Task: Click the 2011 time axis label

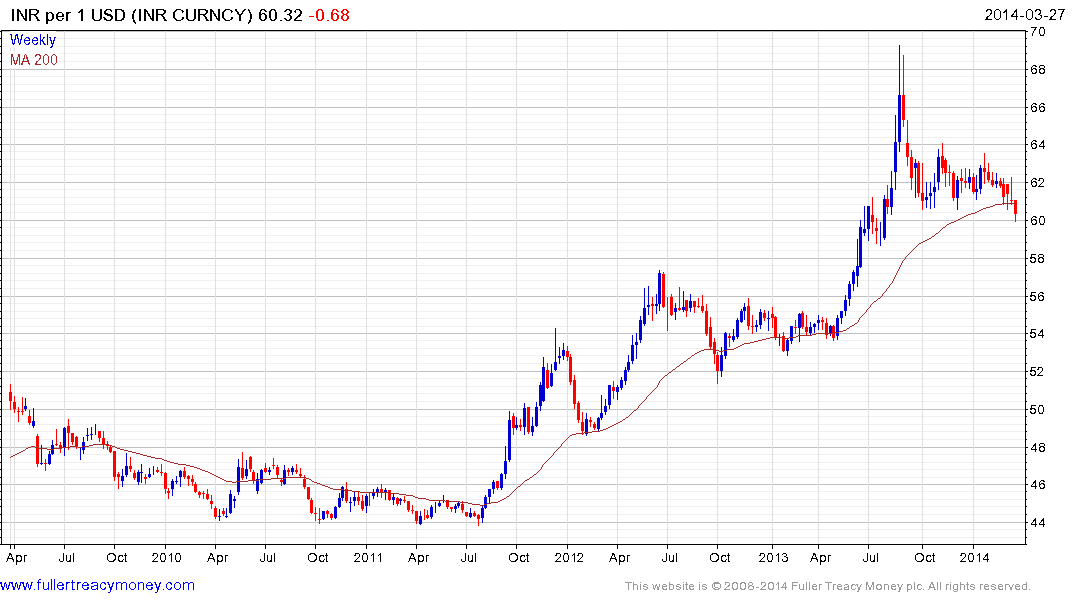Action: coord(368,557)
